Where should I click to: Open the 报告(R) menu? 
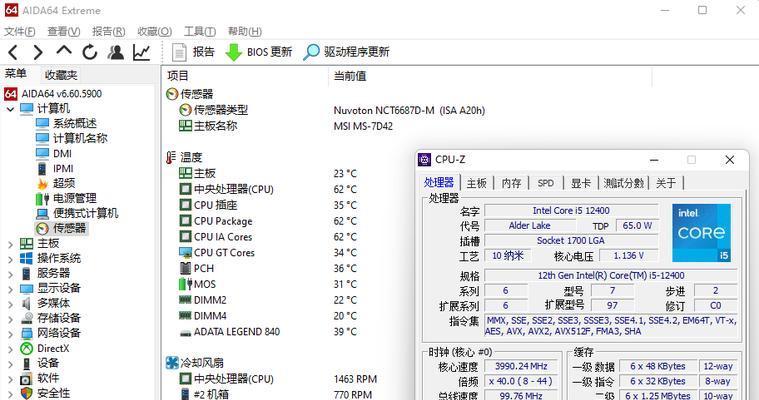point(108,31)
